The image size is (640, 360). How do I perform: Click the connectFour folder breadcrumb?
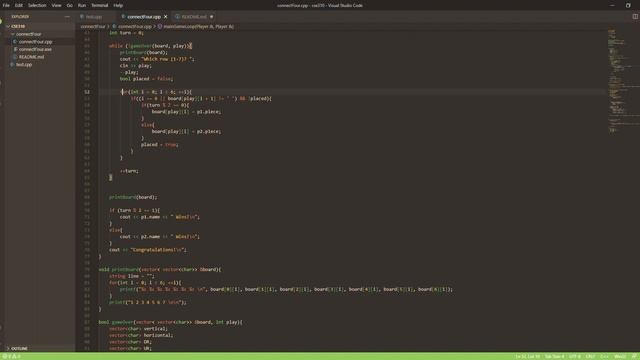point(93,27)
